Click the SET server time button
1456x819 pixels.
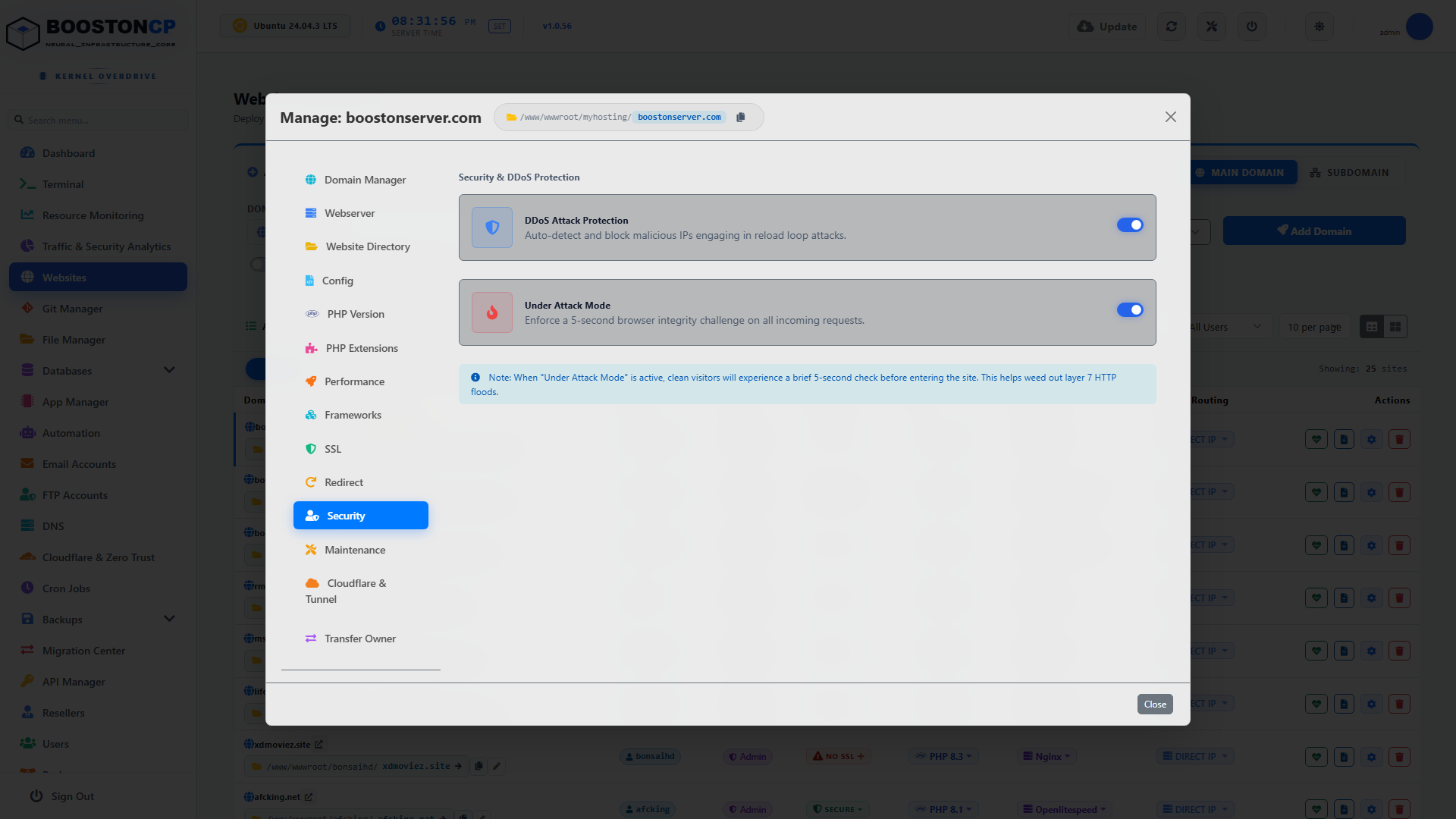click(x=500, y=27)
